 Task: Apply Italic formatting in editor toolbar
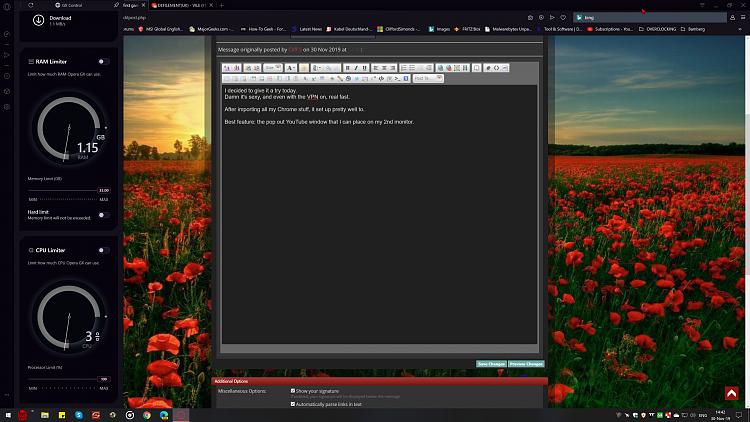click(x=356, y=68)
